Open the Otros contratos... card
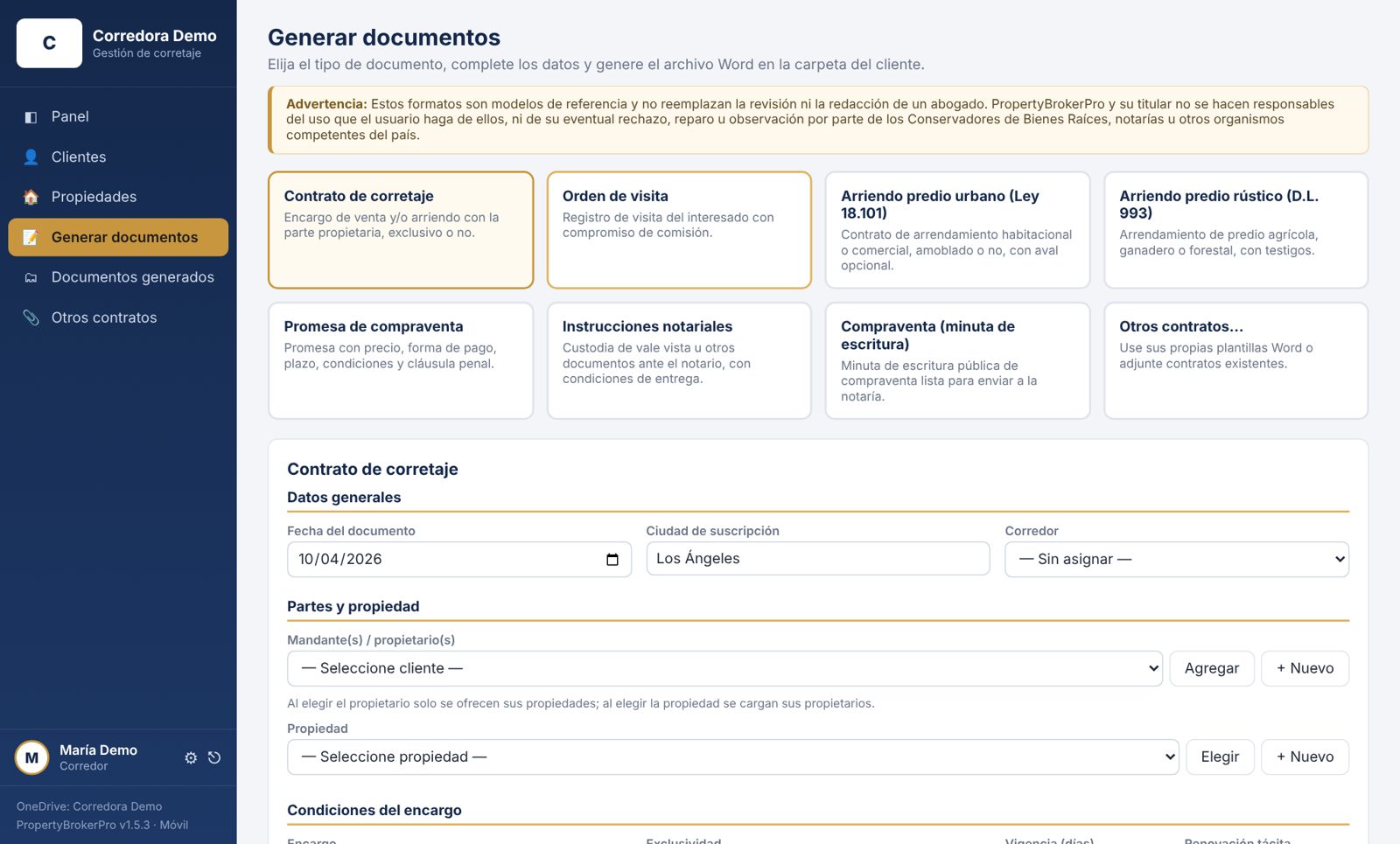Viewport: 1400px width, 844px height. coord(1235,360)
